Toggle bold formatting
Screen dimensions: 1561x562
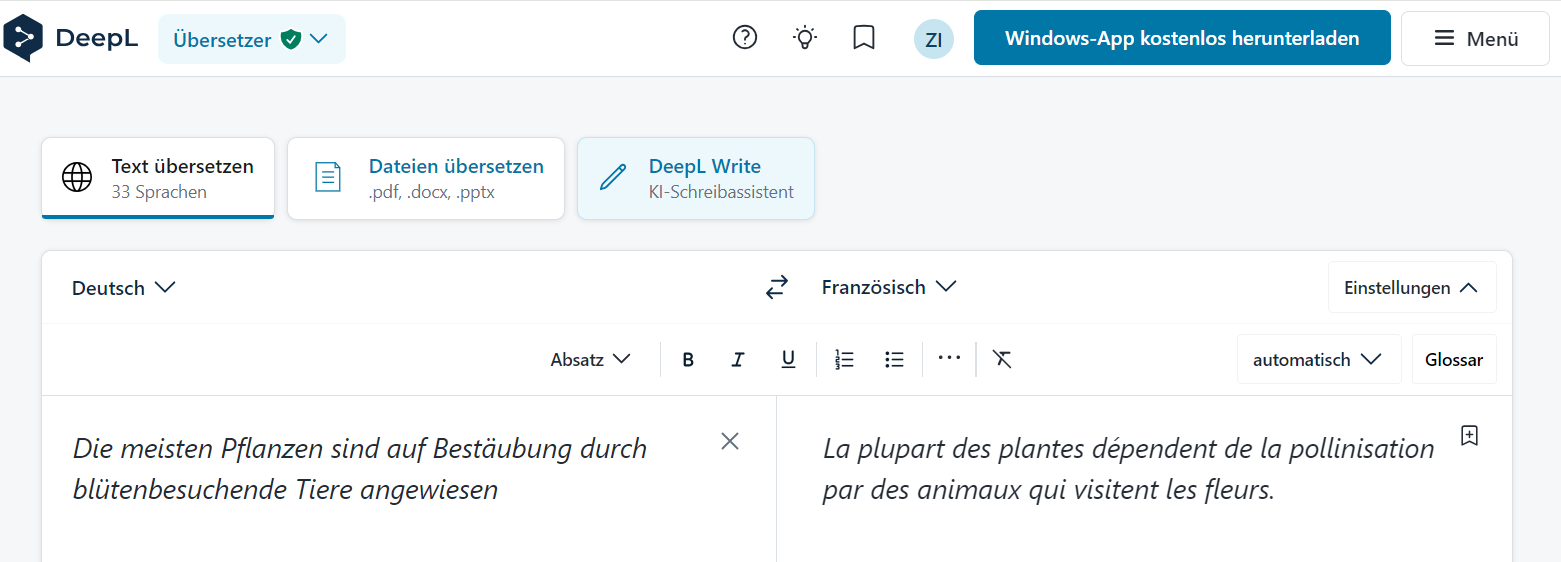(x=688, y=360)
